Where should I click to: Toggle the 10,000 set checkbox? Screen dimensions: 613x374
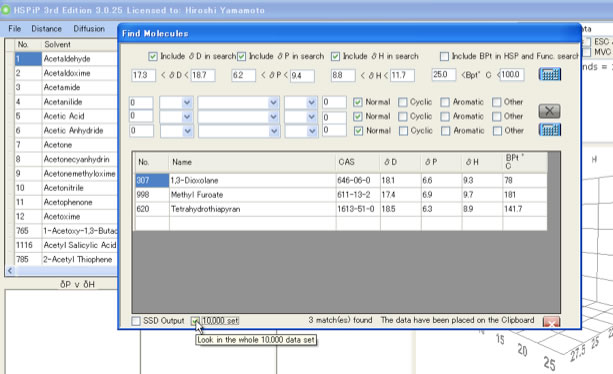click(195, 321)
